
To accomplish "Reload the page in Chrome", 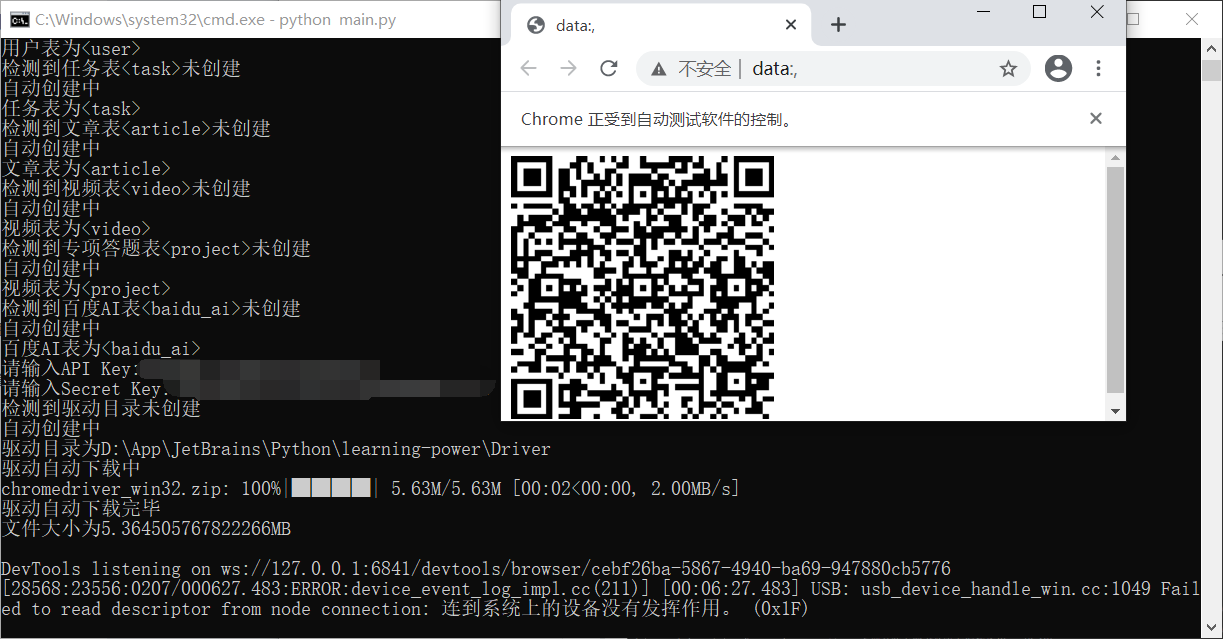I will pos(608,68).
